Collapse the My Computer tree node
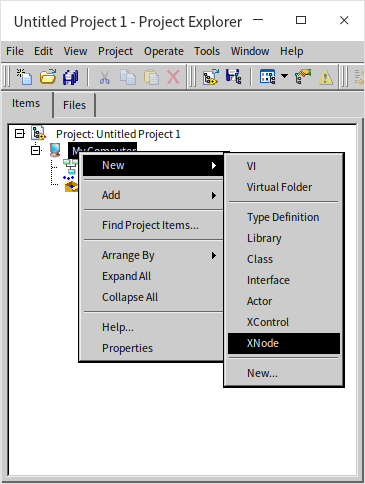Viewport: 365px width, 484px height. [x=36, y=151]
